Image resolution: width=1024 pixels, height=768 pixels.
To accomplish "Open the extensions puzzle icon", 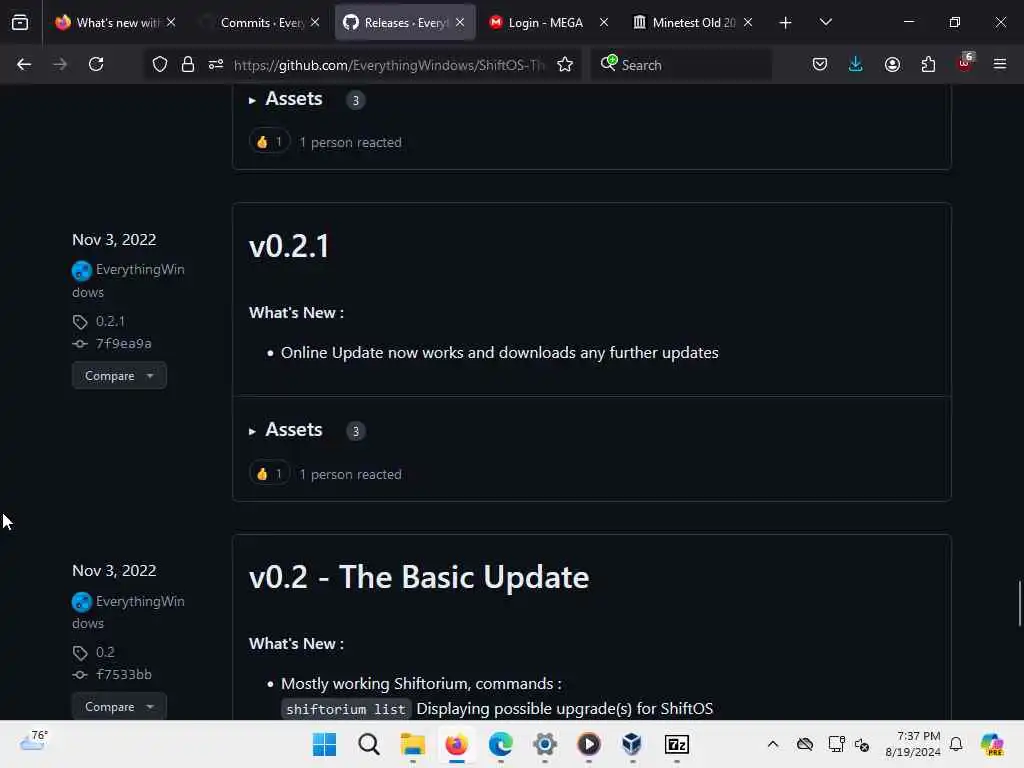I will coord(928,64).
